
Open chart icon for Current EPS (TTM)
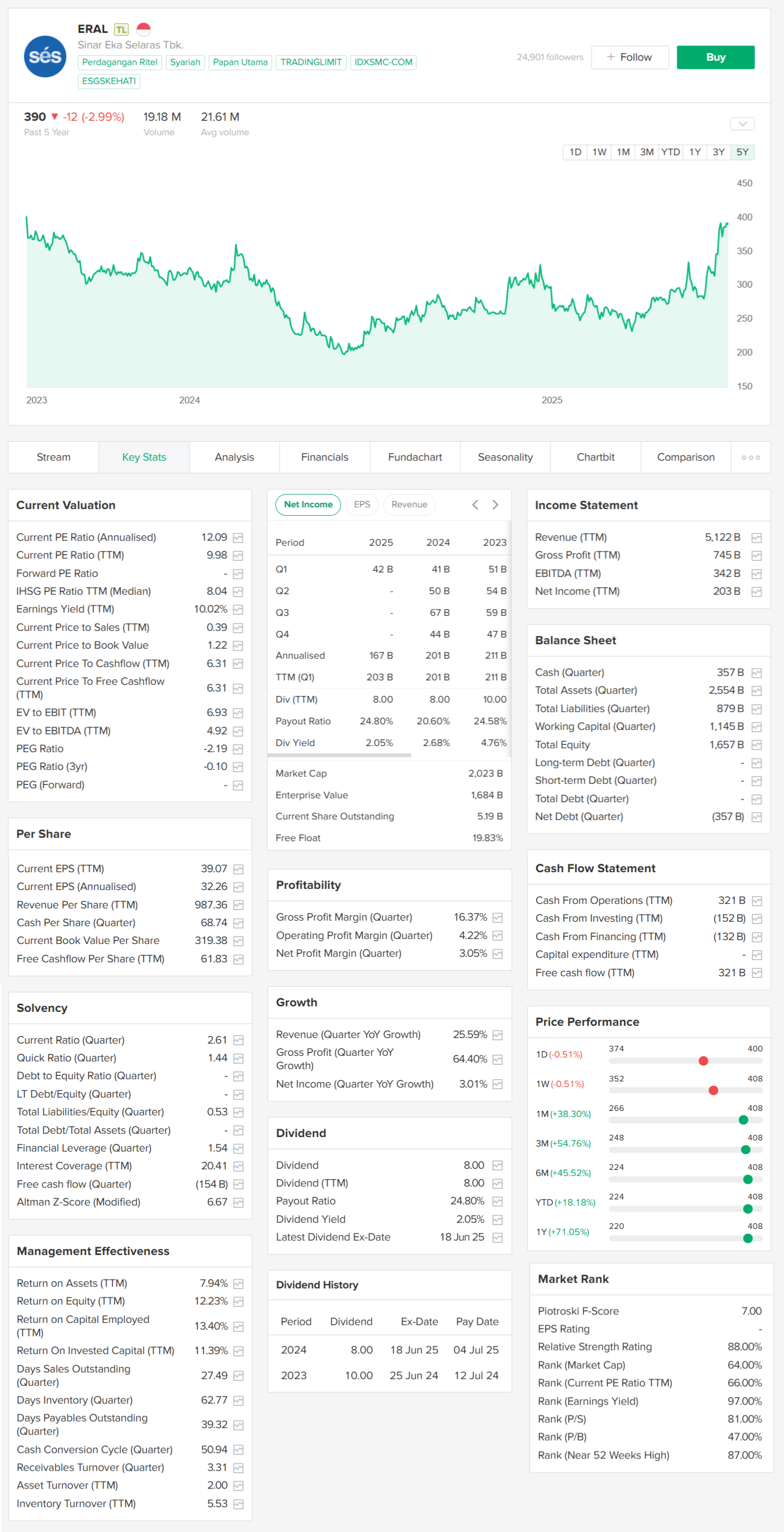(239, 869)
